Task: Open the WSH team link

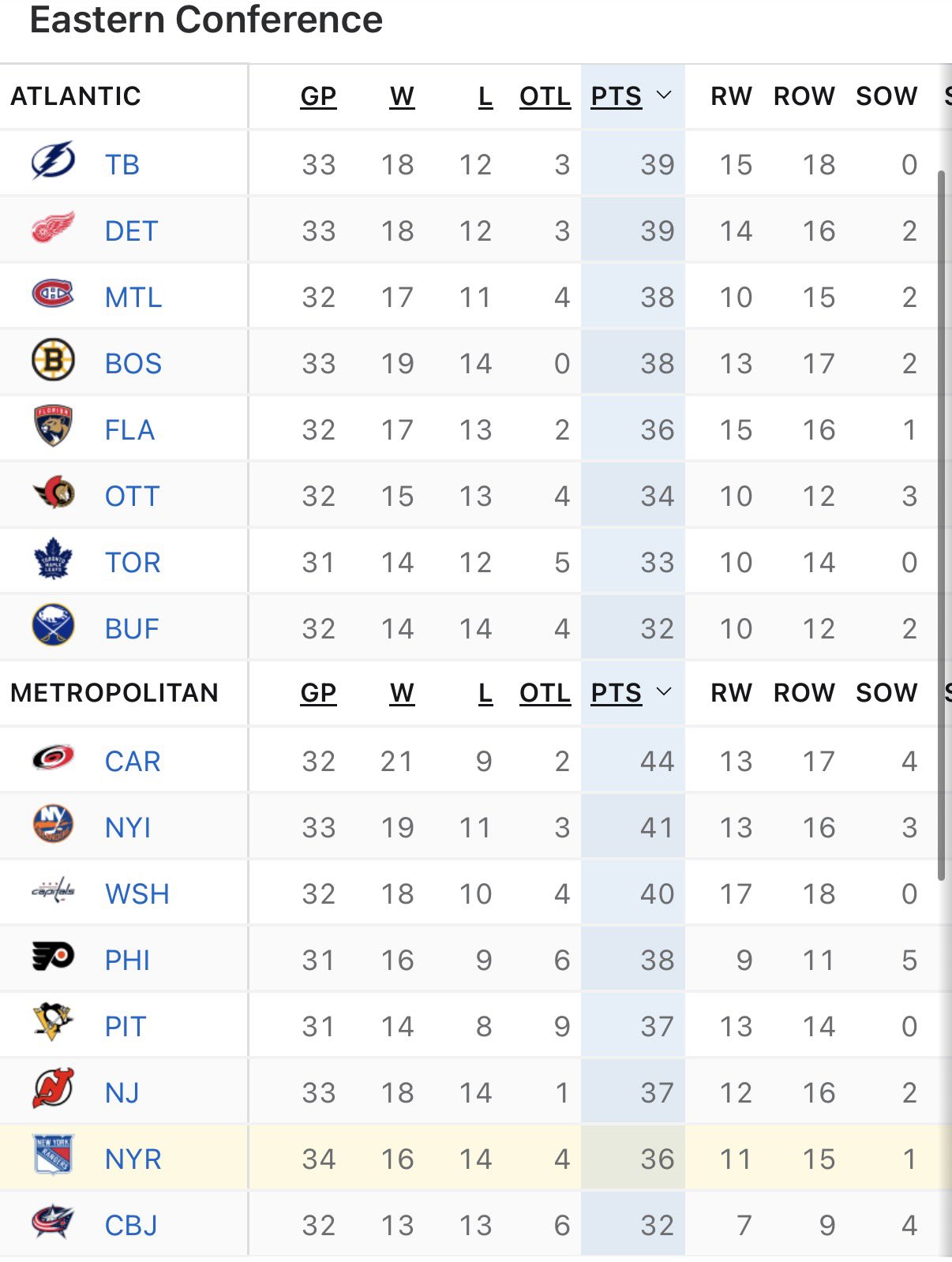Action: [x=137, y=894]
